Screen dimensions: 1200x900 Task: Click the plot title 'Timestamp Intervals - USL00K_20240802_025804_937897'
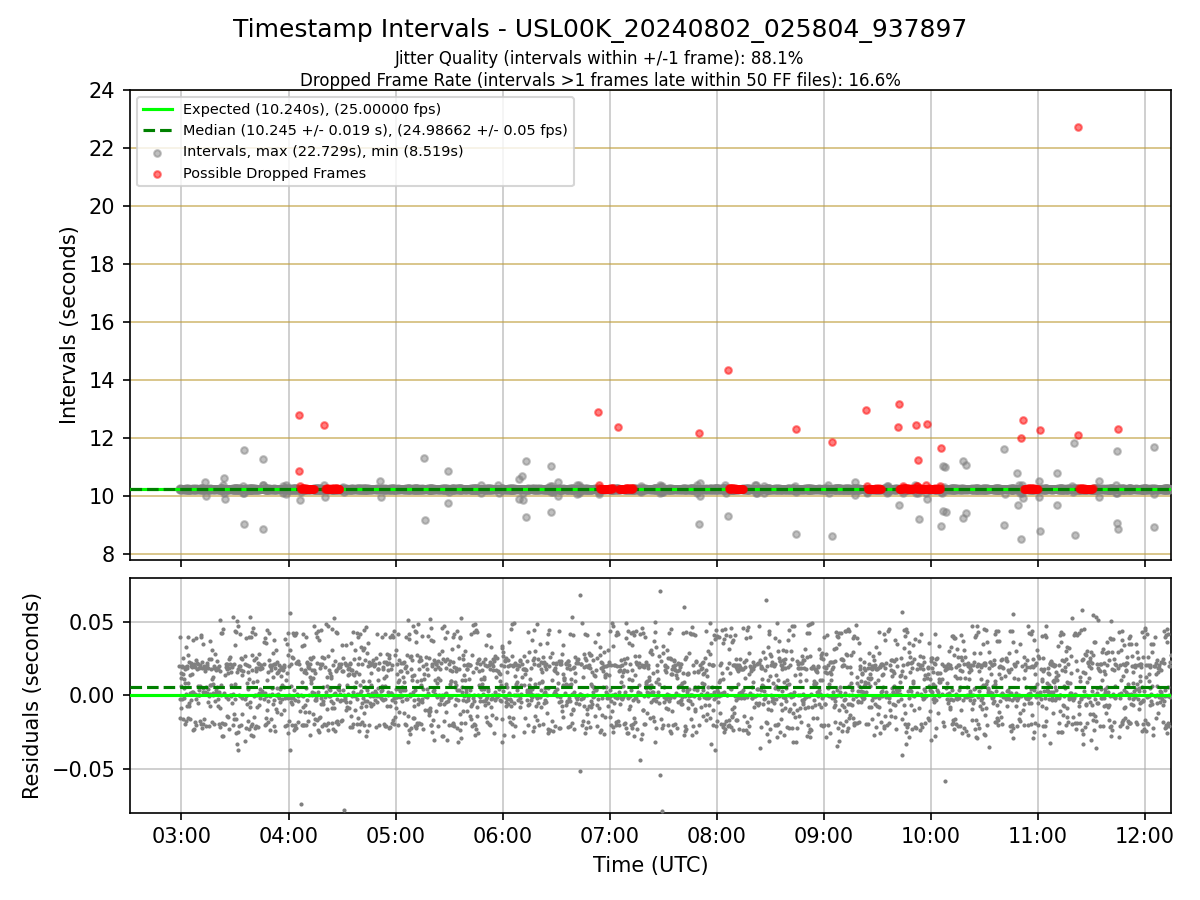tap(600, 29)
